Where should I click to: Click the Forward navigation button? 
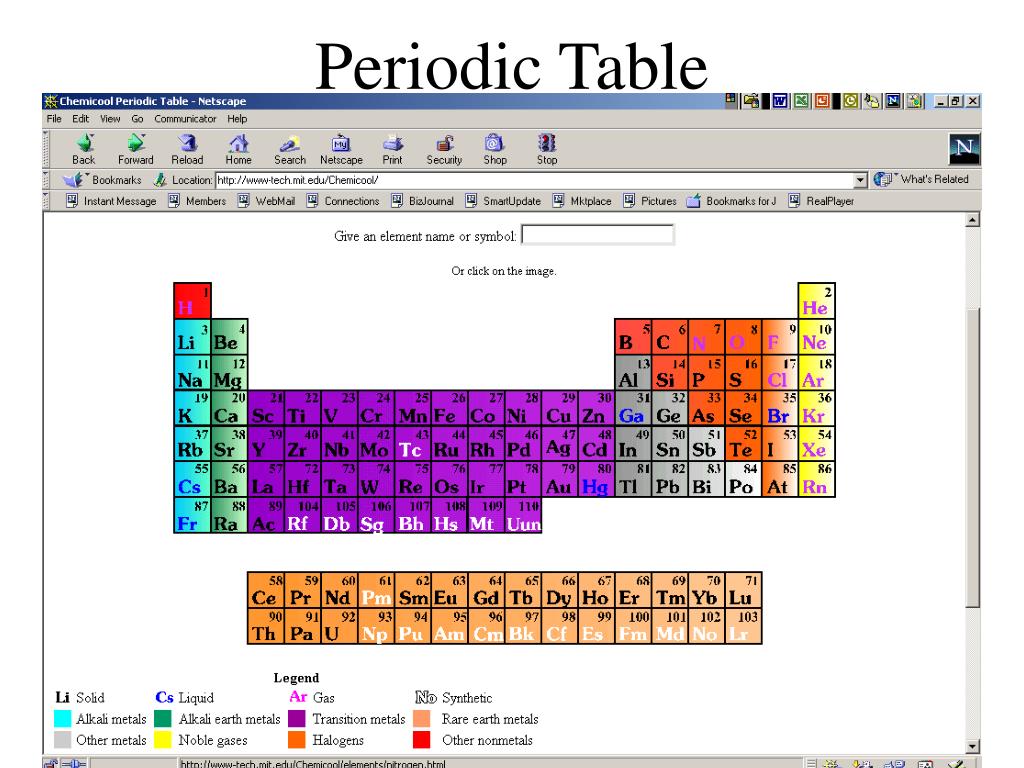coord(135,150)
